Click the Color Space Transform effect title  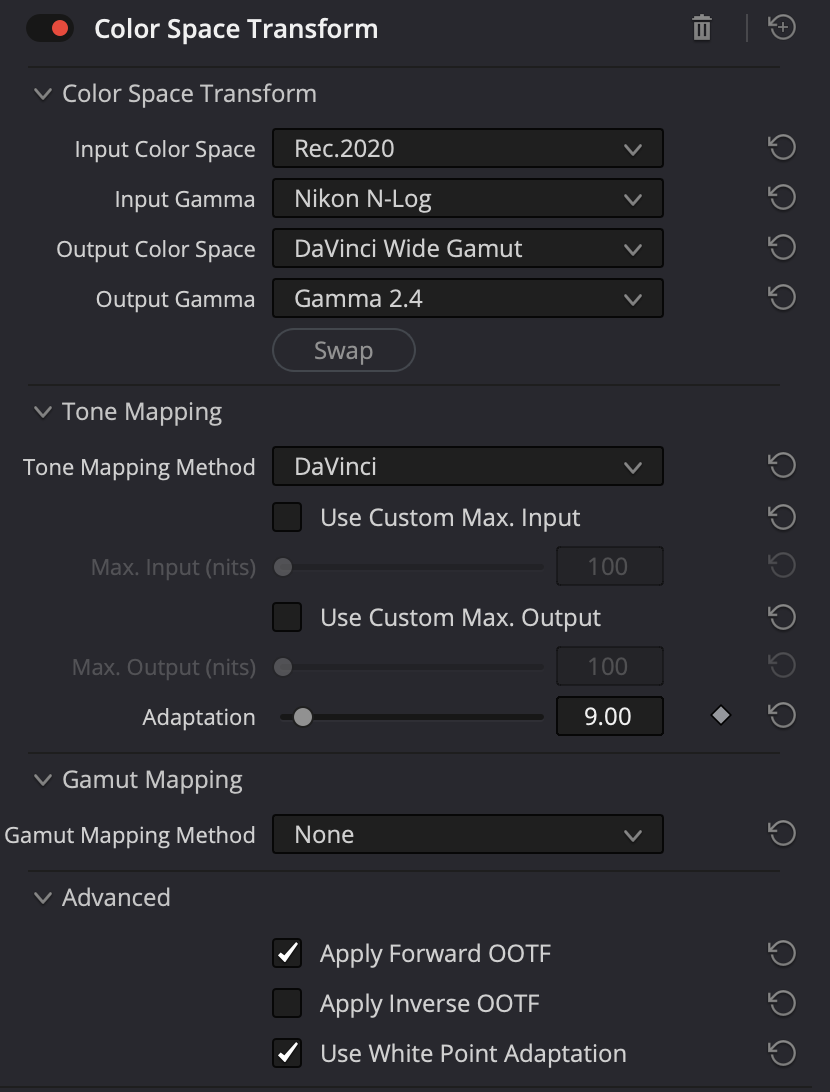pos(236,29)
